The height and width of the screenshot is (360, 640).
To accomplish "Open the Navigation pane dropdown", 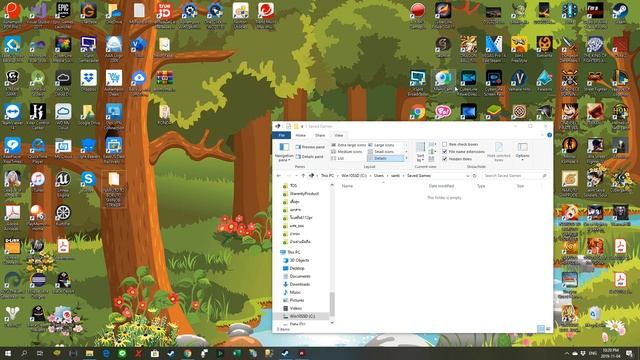I will pyautogui.click(x=284, y=152).
